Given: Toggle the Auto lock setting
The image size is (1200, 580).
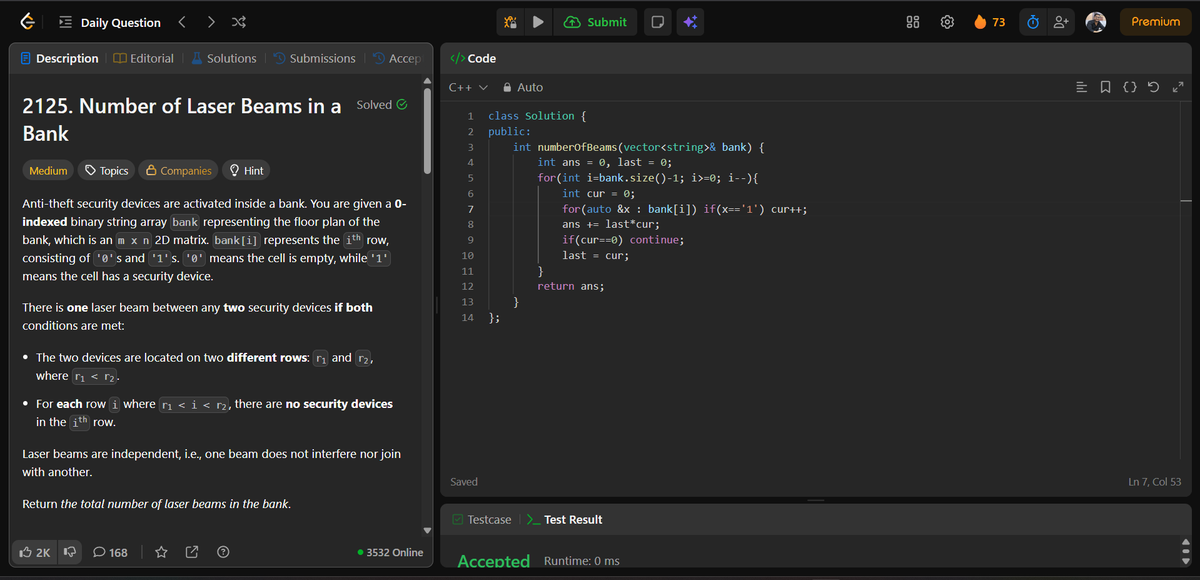Looking at the screenshot, I should click(523, 88).
